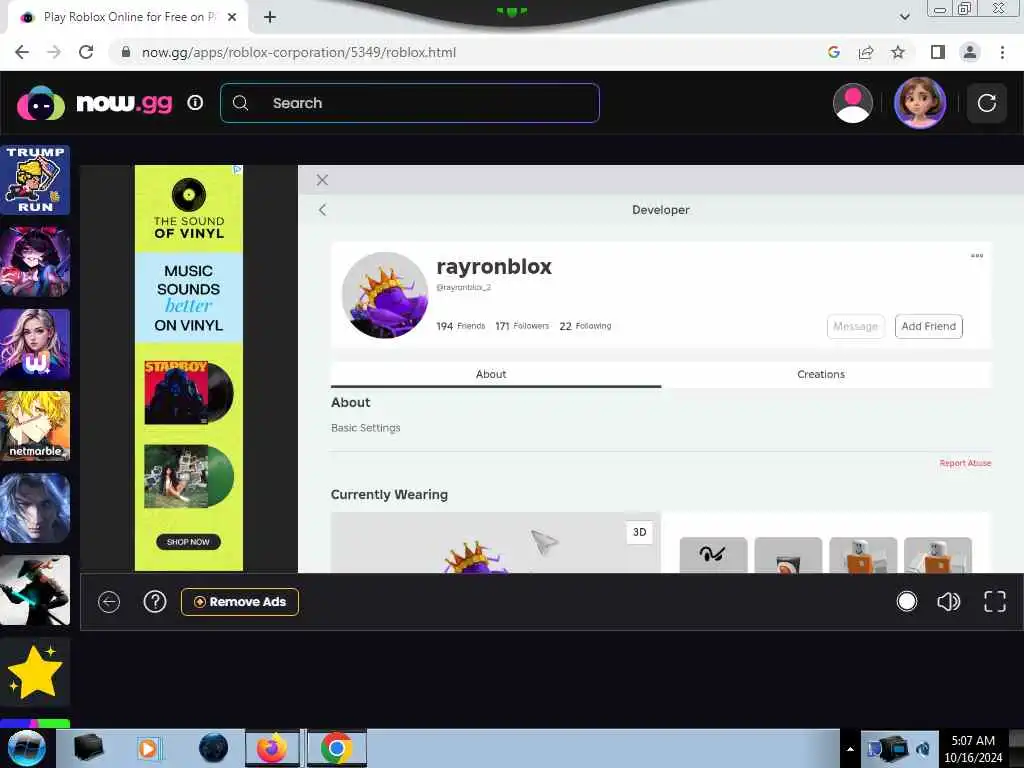Open the shadow warrior game thumbnail
The width and height of the screenshot is (1024, 768).
click(x=35, y=590)
